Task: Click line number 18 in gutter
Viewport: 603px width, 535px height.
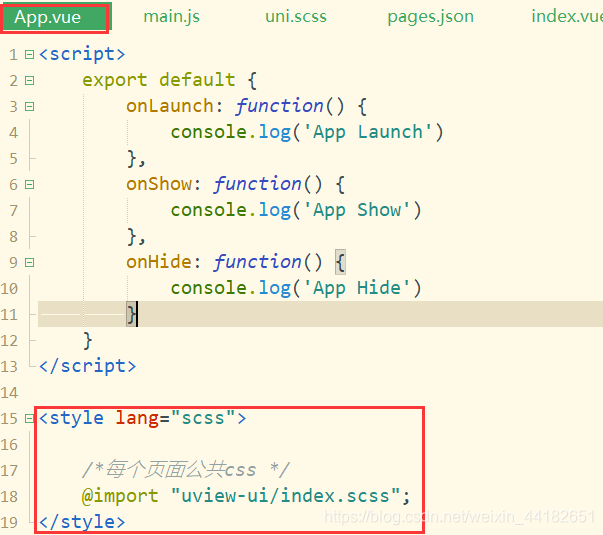Action: 9,497
